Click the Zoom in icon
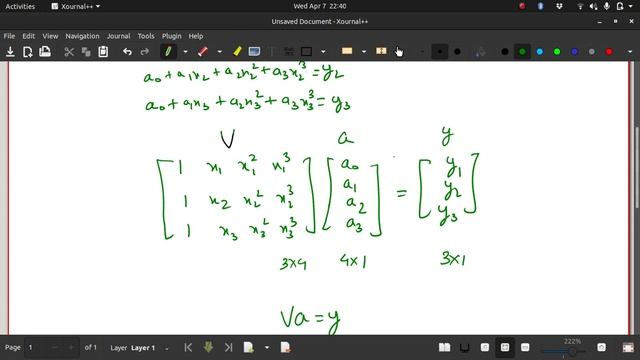 tap(525, 347)
